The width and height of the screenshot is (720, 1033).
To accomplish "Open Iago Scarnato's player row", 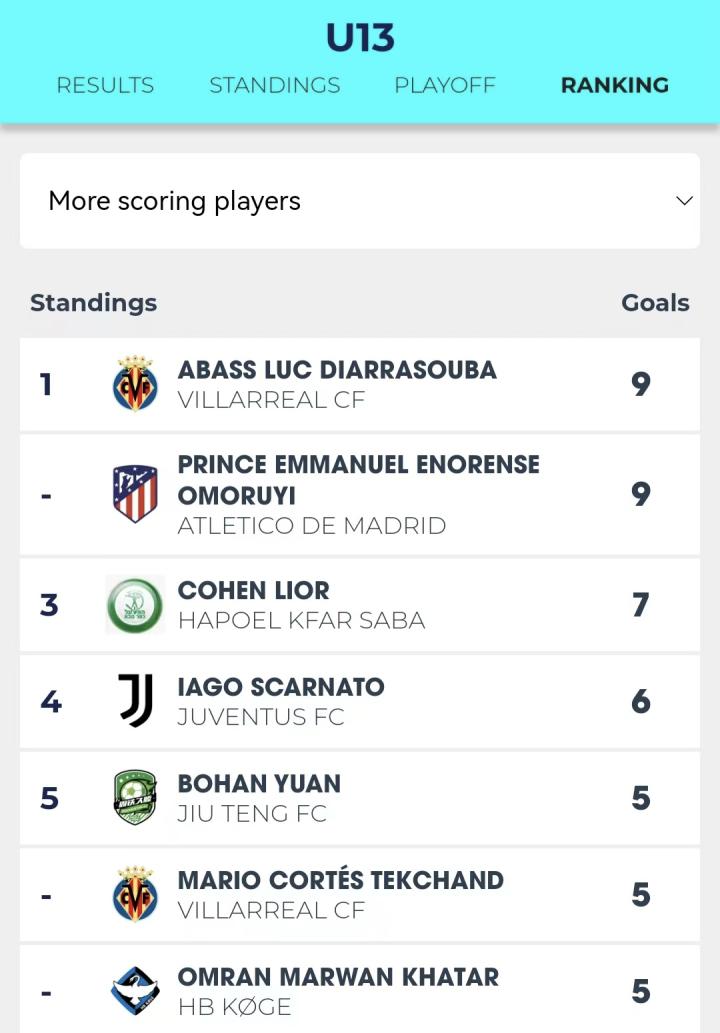I will click(360, 701).
